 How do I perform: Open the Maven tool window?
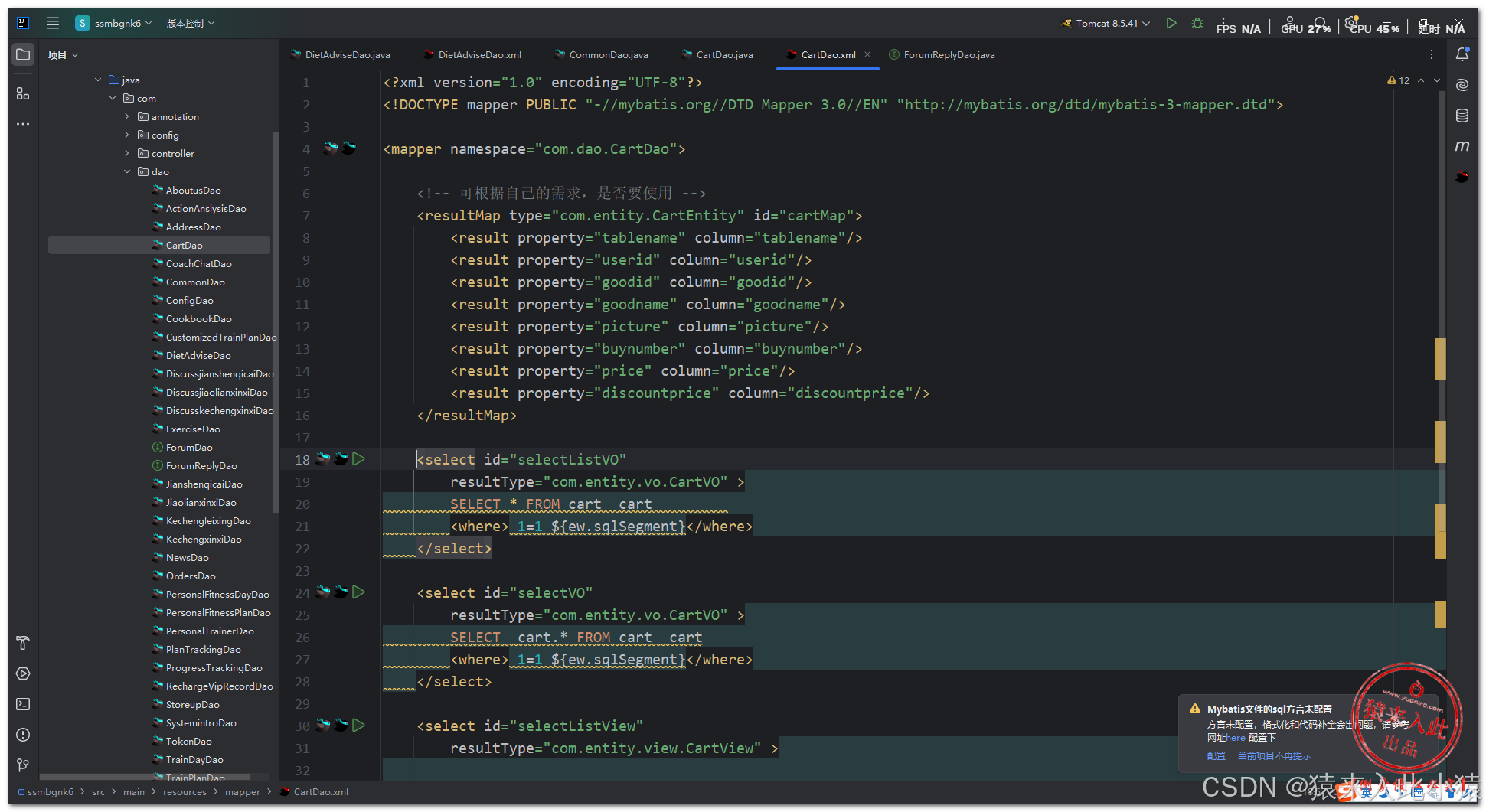pyautogui.click(x=1462, y=146)
